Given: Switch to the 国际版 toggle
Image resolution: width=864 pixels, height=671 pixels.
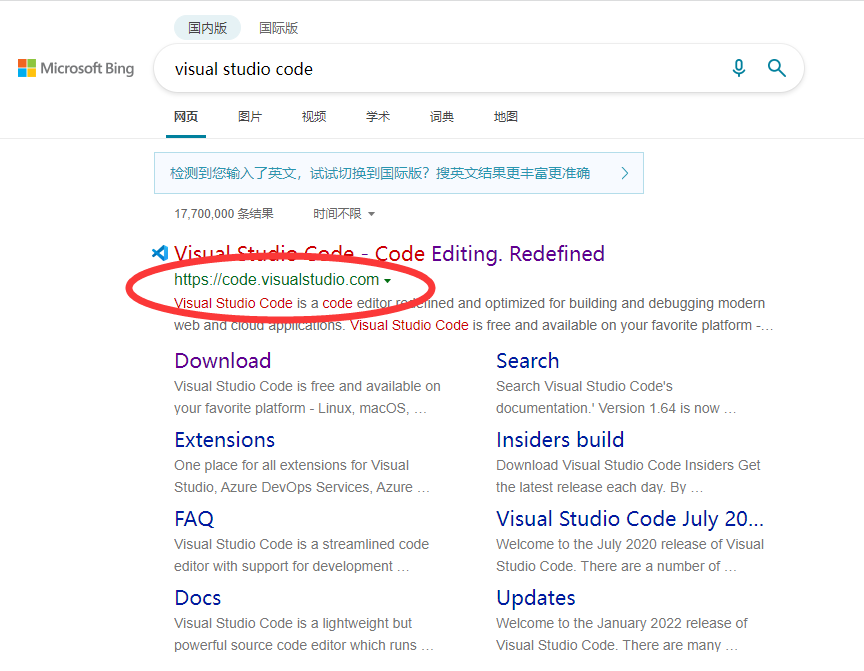Looking at the screenshot, I should [x=278, y=28].
